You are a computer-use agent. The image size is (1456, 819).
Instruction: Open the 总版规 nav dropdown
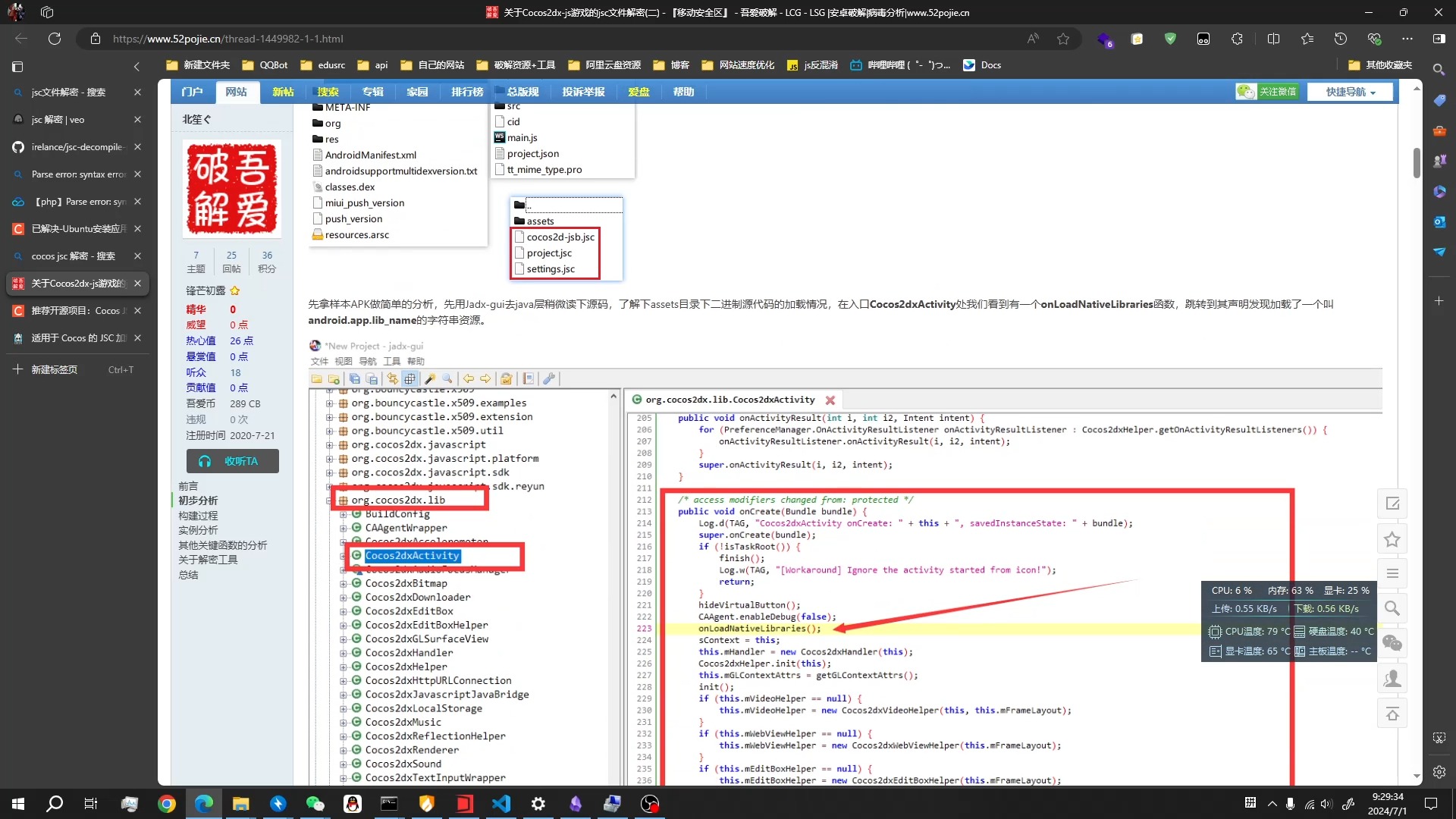click(522, 92)
